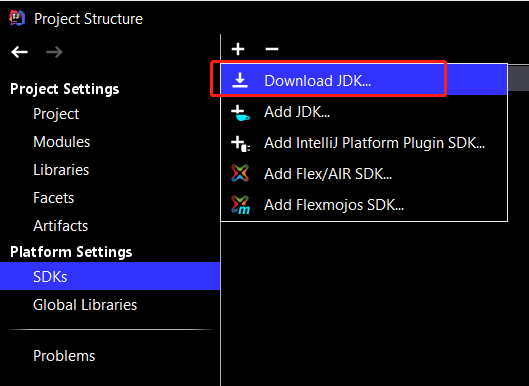Open the Facets section
The height and width of the screenshot is (386, 529).
[x=110, y=198]
